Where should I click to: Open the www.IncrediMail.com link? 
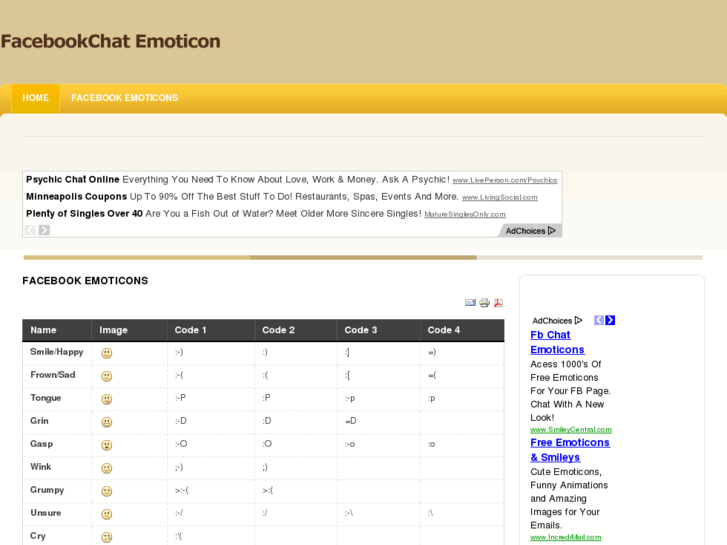pyautogui.click(x=566, y=538)
